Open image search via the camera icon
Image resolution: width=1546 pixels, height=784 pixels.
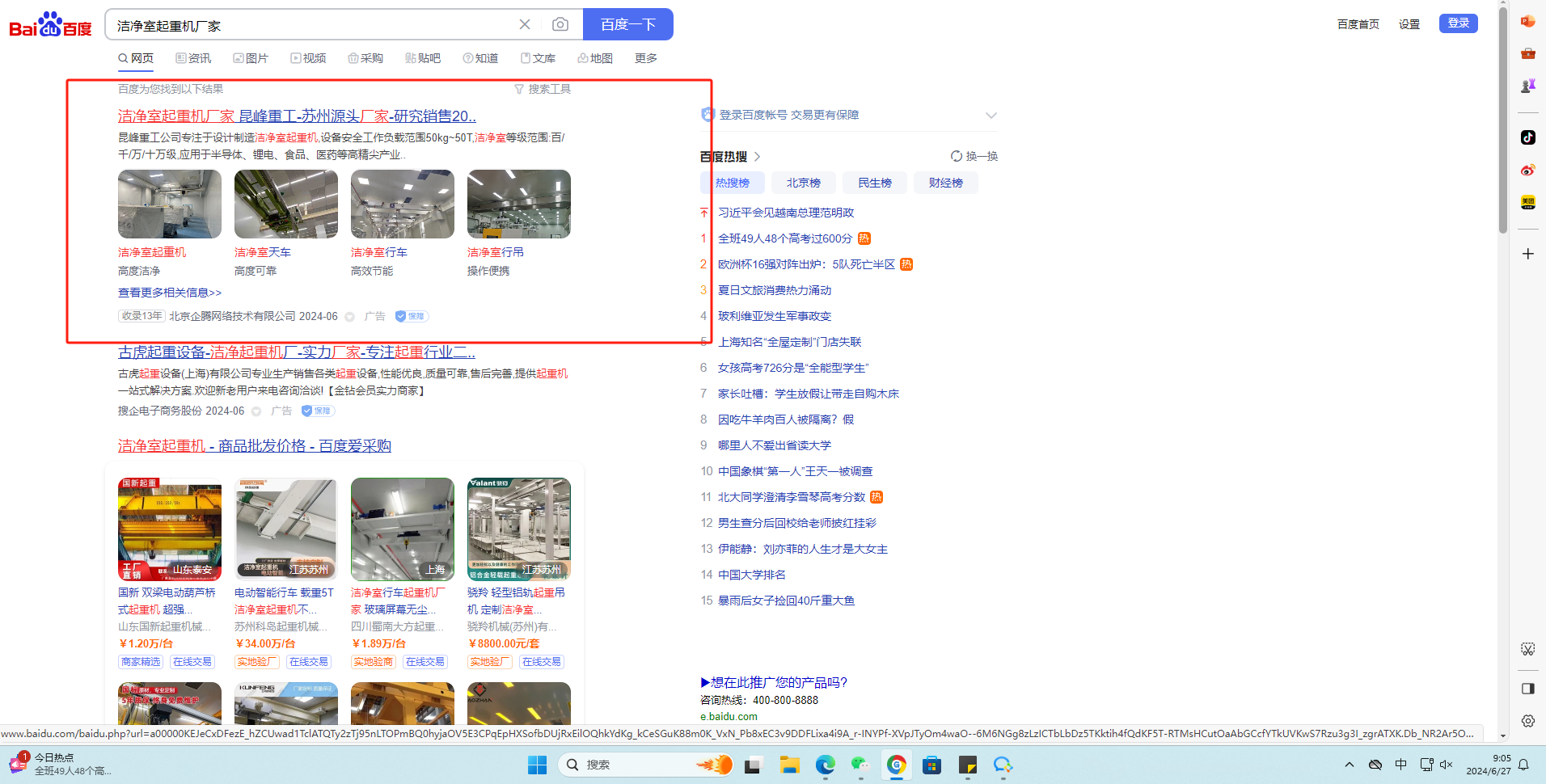click(560, 24)
